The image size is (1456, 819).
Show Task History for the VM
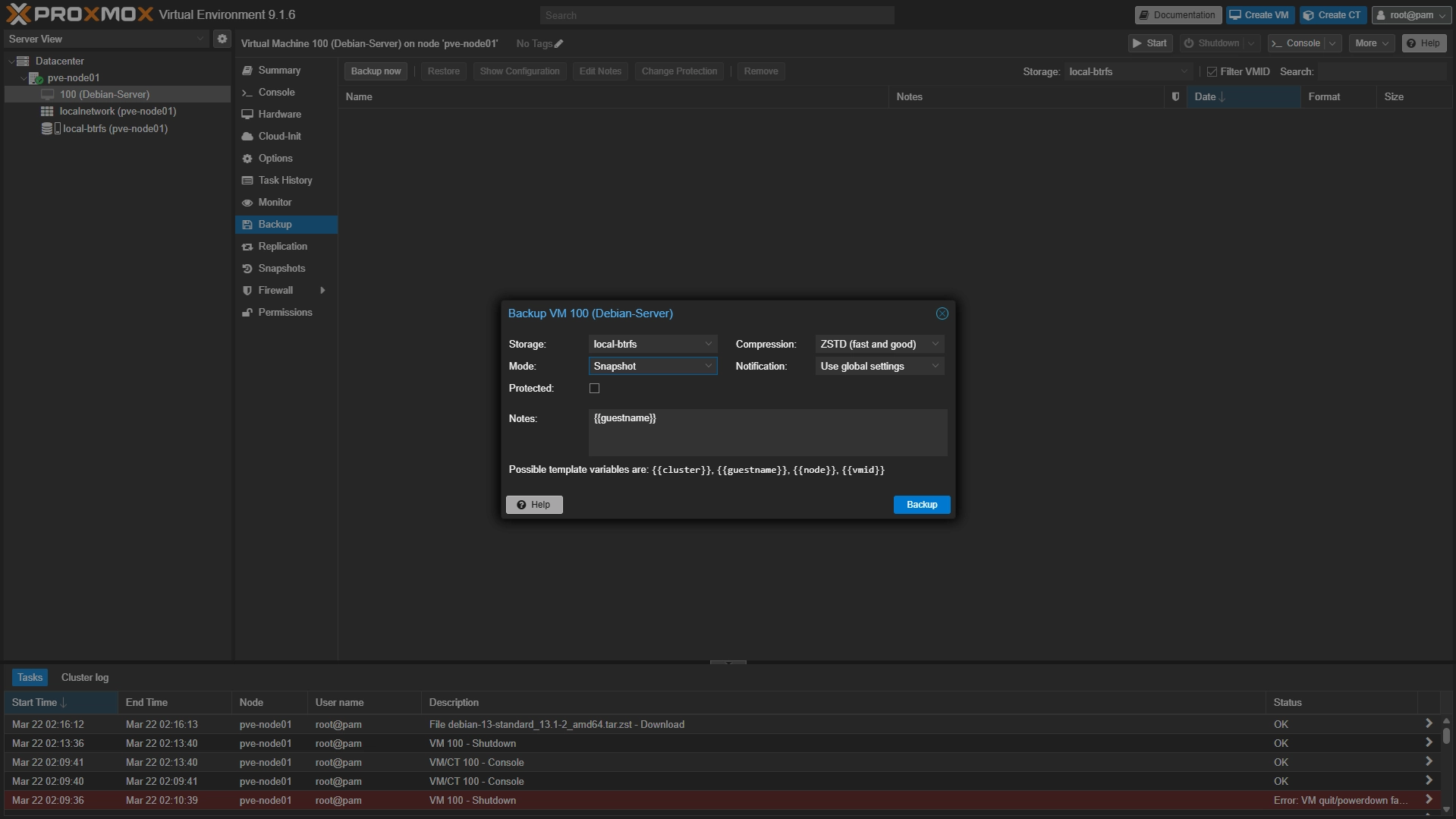286,180
